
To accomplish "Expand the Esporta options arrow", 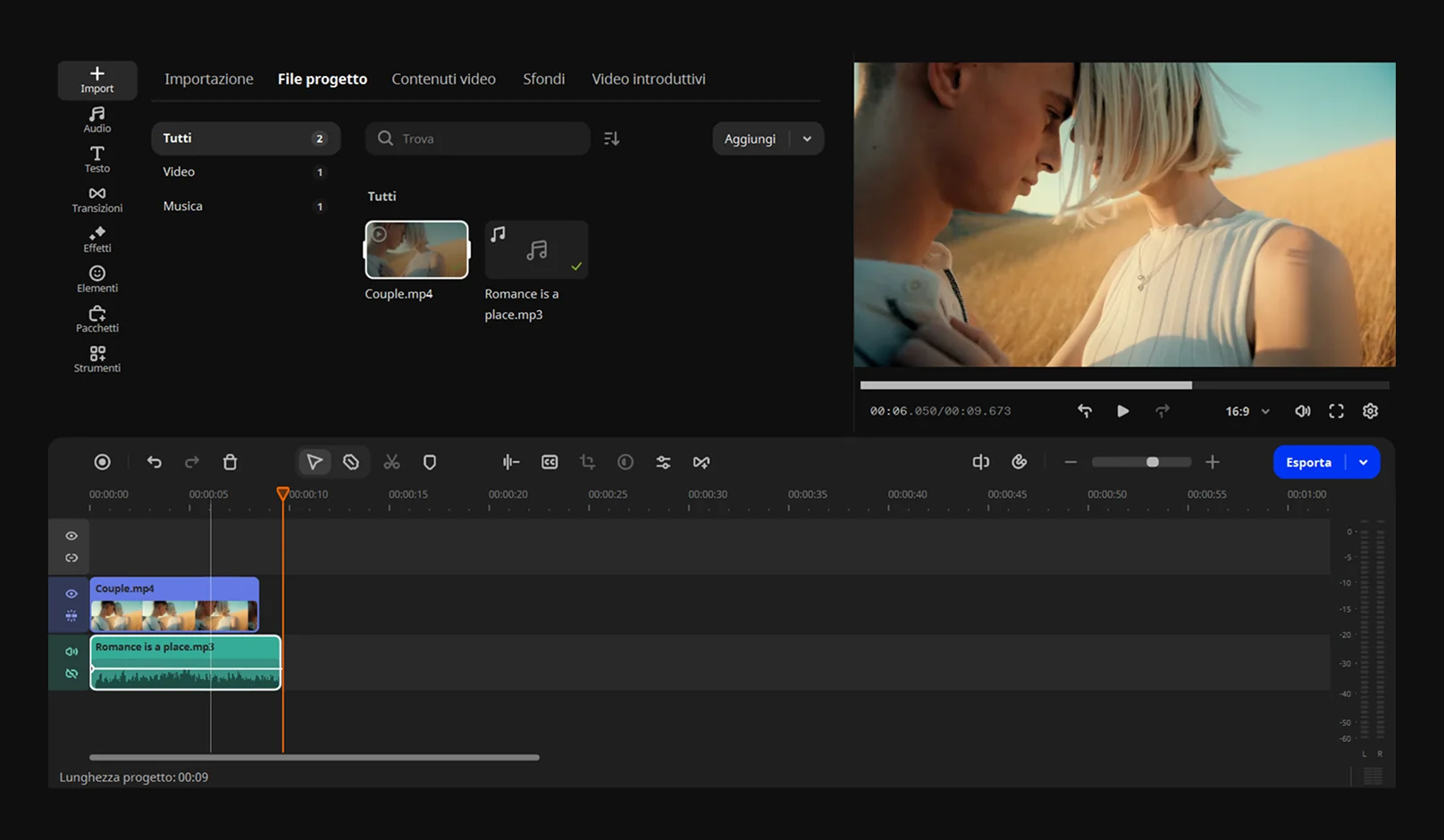I will (1363, 462).
